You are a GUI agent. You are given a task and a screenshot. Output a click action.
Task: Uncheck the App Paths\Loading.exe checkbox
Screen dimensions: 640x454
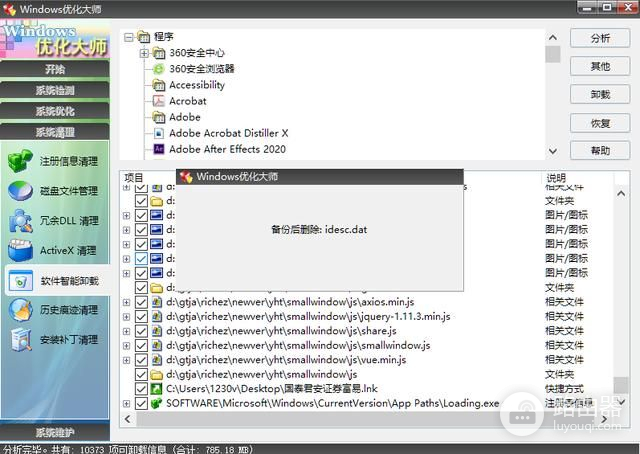point(141,403)
